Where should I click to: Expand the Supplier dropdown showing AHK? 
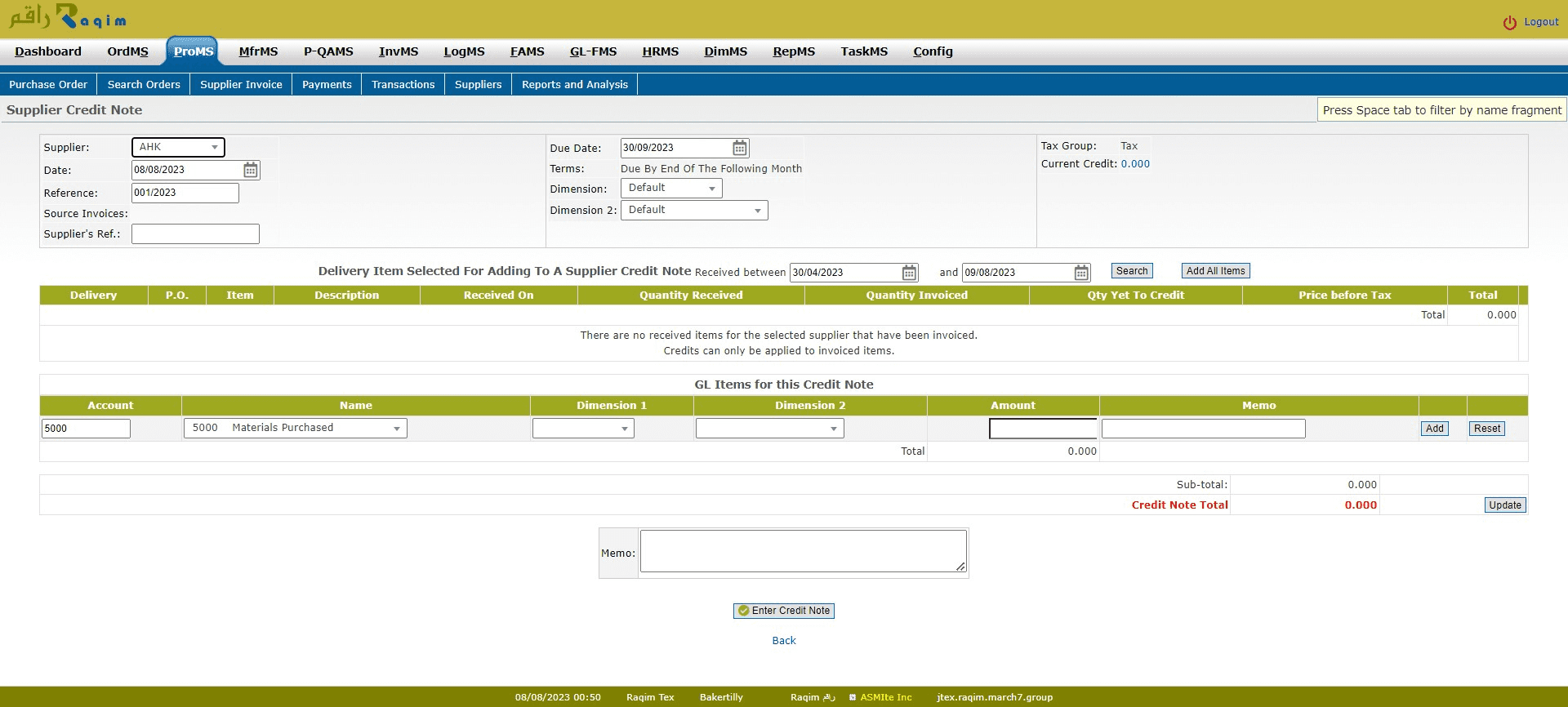click(178, 147)
